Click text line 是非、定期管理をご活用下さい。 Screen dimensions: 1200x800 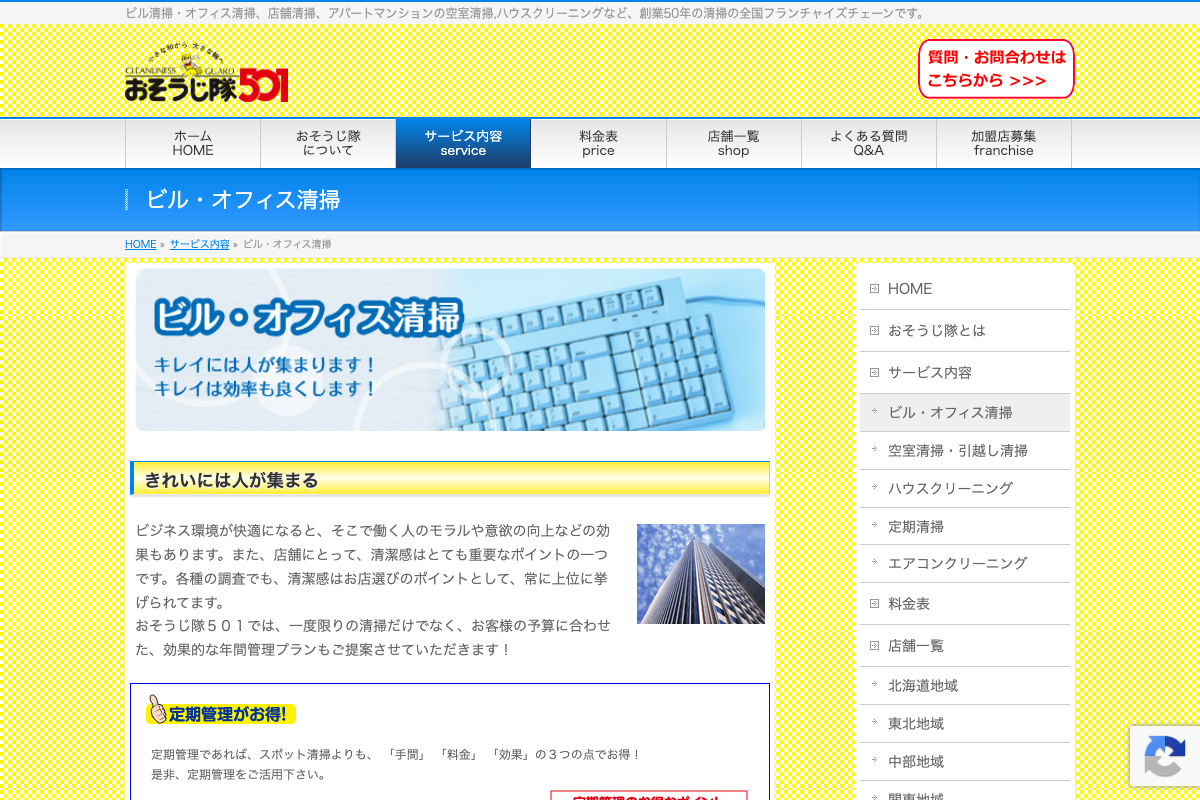click(x=239, y=774)
